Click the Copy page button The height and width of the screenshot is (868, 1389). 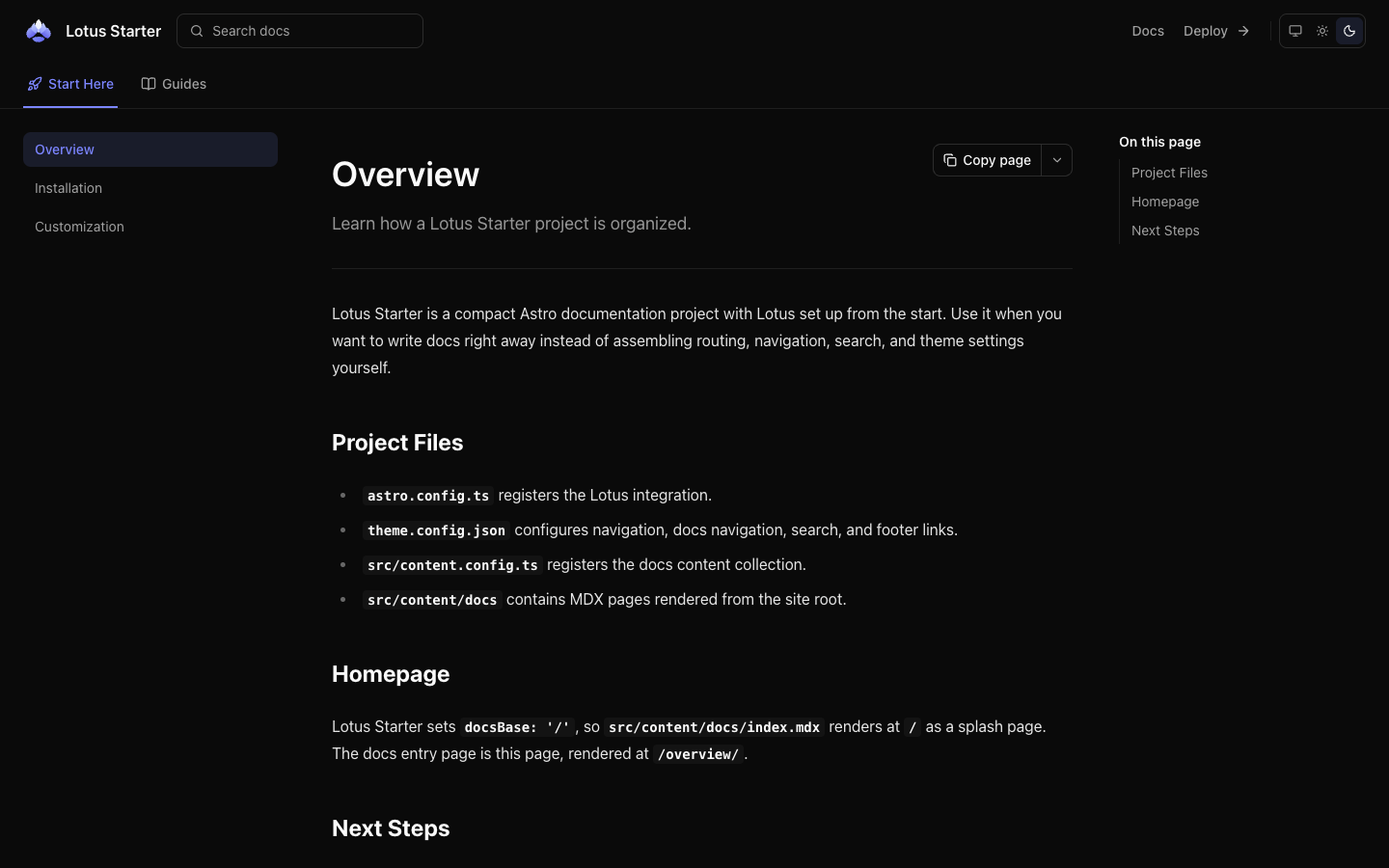click(987, 160)
